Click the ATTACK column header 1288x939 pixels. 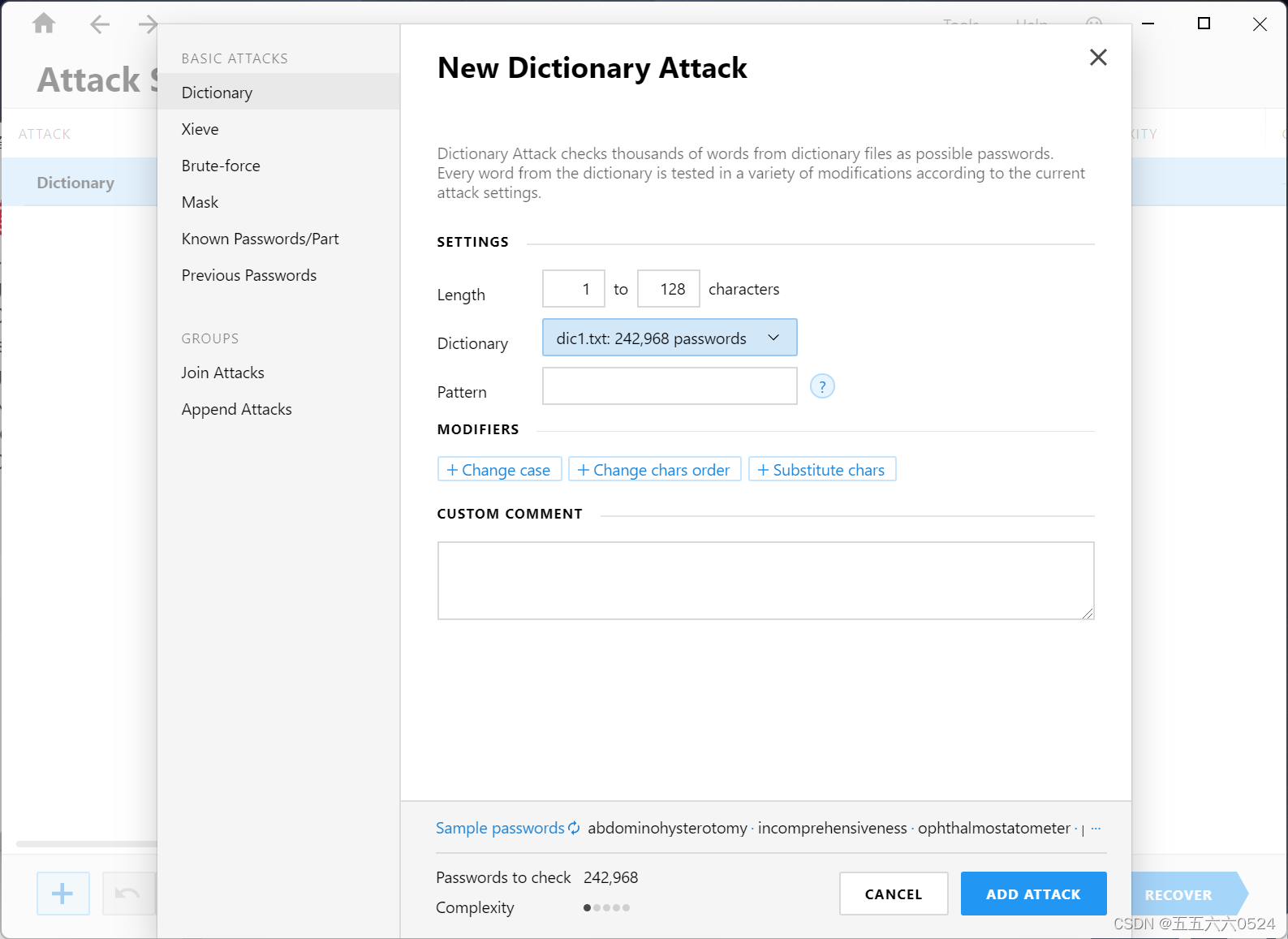coord(45,134)
